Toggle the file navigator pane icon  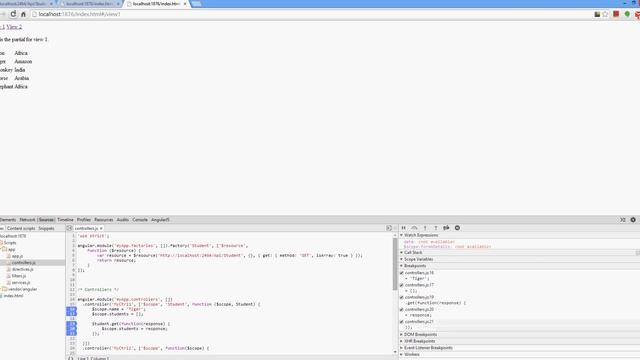tap(69, 228)
